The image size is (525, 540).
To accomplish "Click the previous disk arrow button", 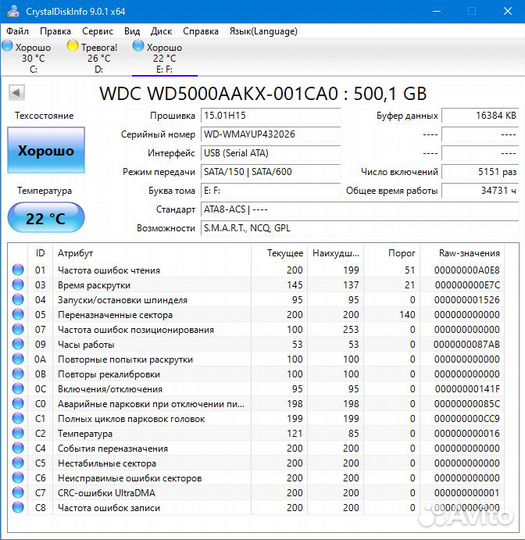I will pos(17,92).
